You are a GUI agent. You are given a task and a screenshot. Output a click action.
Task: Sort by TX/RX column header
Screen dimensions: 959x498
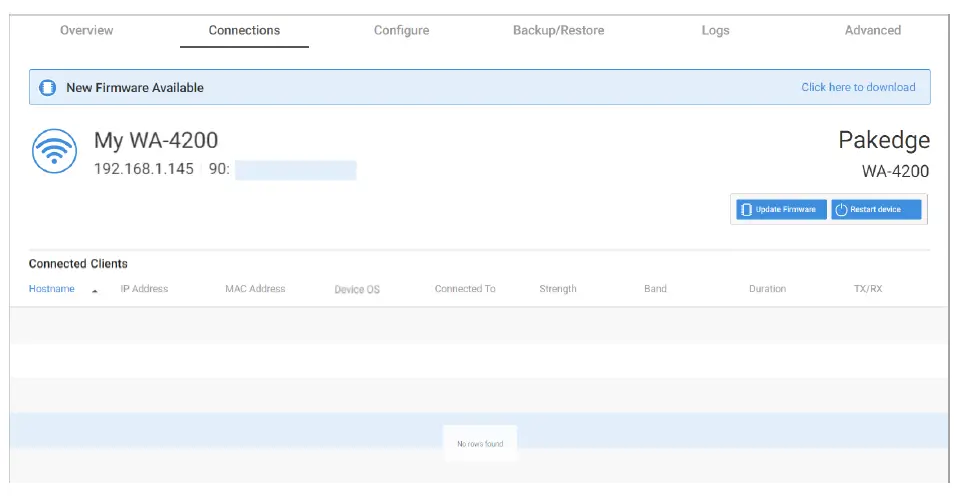coord(868,289)
